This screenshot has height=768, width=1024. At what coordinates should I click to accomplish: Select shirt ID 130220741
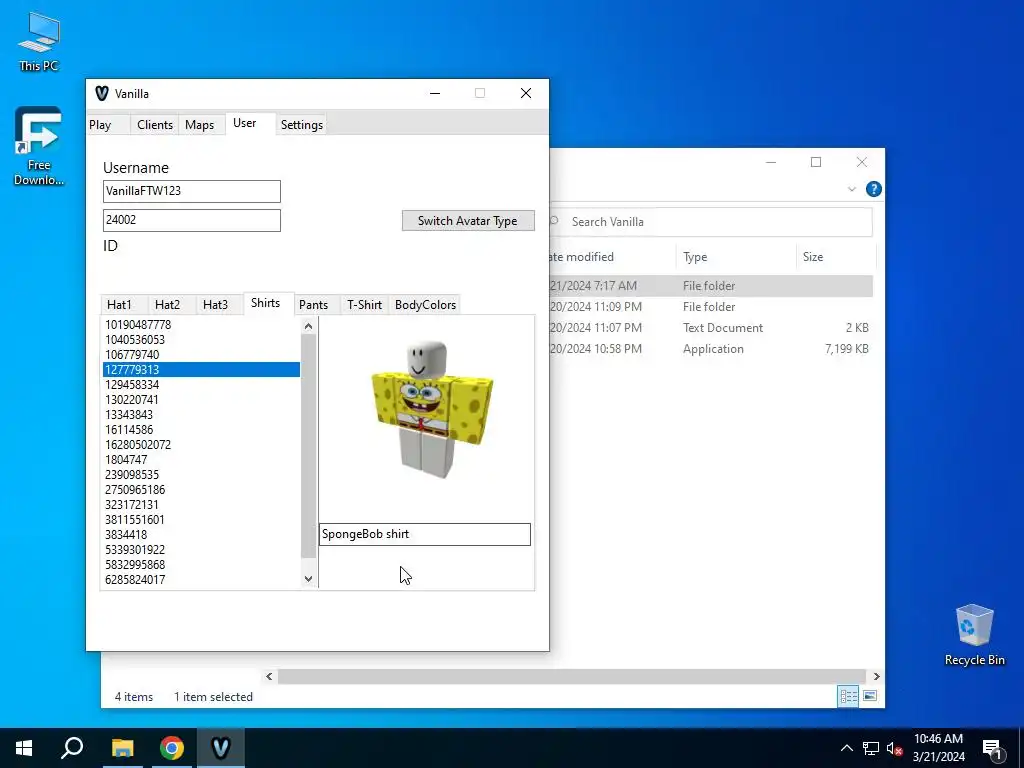click(201, 400)
